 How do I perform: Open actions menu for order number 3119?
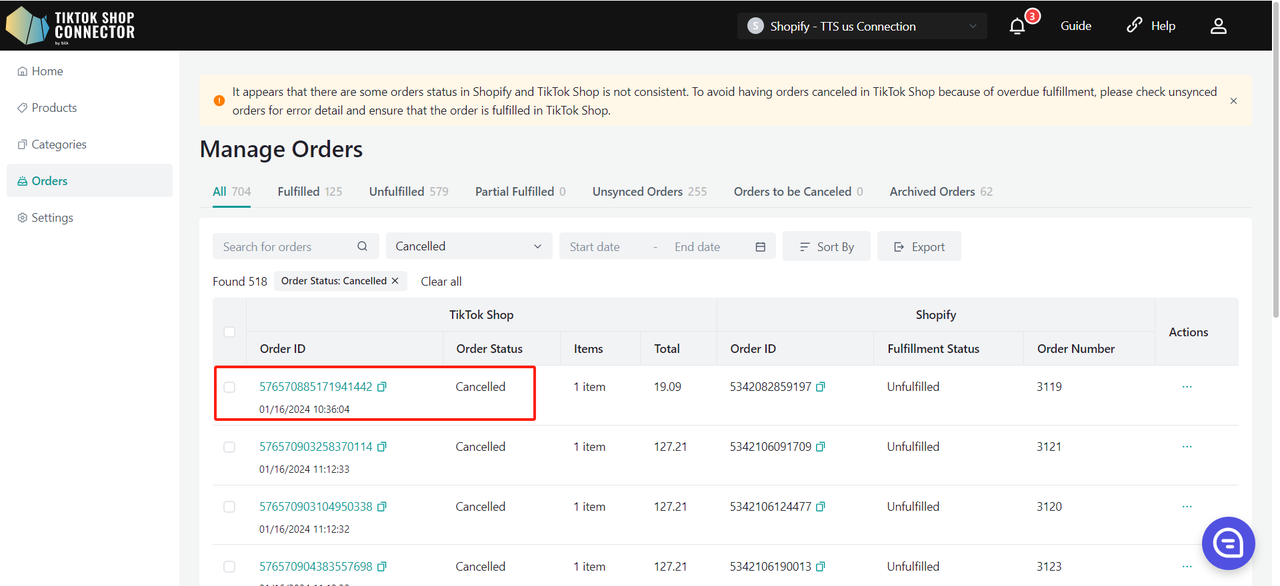pyautogui.click(x=1187, y=387)
